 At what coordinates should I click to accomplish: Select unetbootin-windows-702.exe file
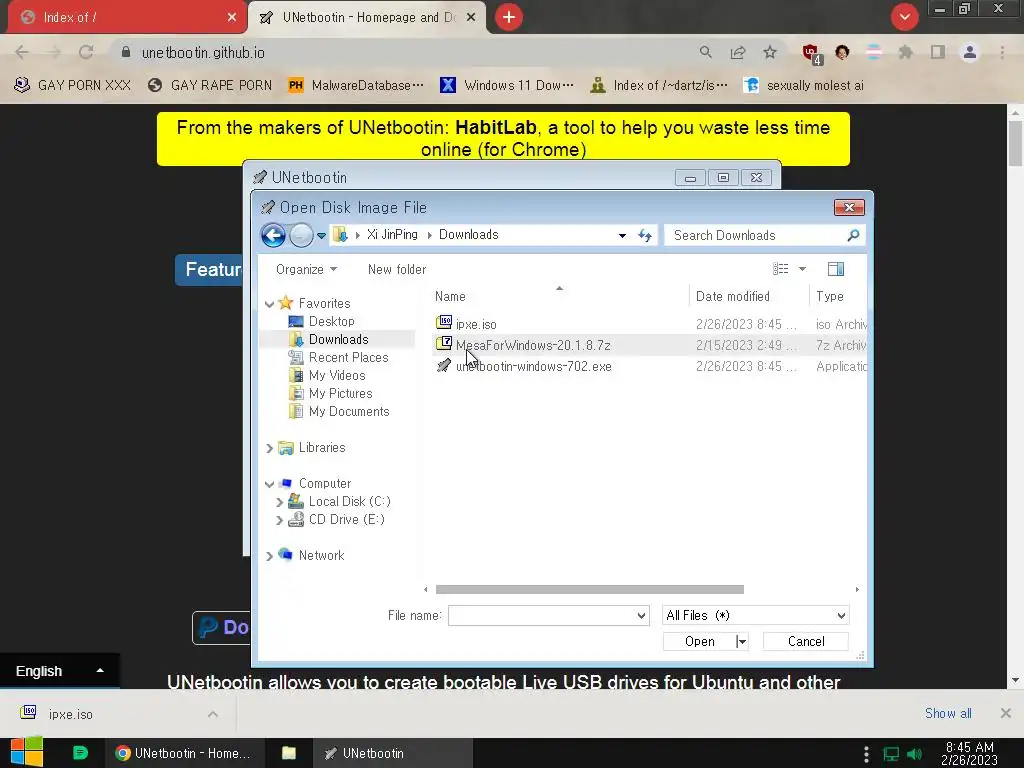coord(533,366)
